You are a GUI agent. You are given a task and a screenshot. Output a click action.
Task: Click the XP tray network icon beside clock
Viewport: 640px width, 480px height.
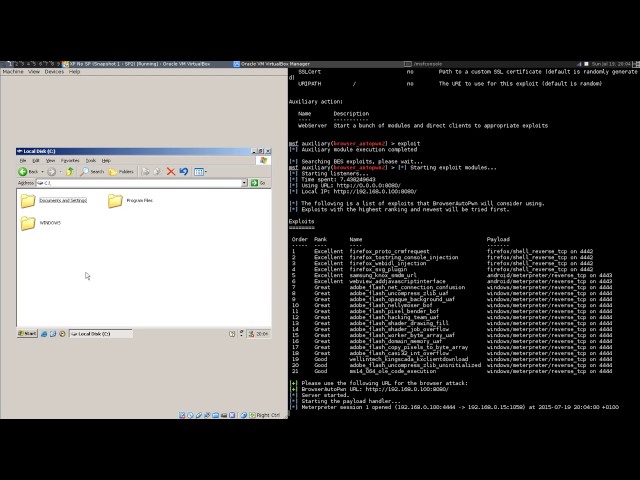pos(251,334)
